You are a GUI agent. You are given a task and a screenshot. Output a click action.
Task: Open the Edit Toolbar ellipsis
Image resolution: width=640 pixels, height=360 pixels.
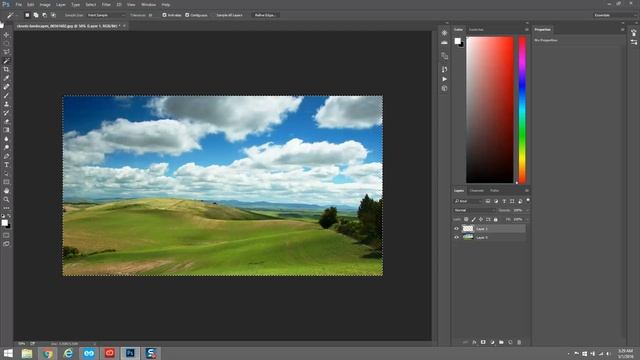6,208
